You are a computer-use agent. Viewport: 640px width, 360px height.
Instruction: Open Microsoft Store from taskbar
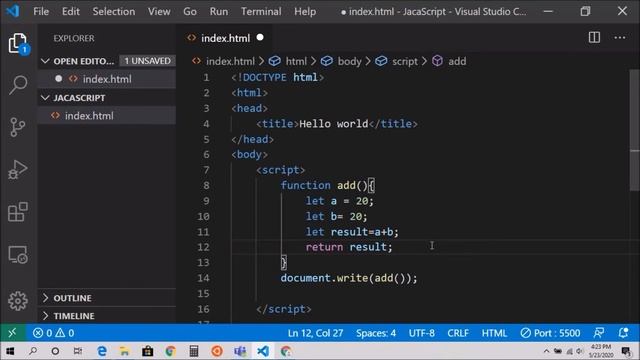pyautogui.click(x=147, y=351)
